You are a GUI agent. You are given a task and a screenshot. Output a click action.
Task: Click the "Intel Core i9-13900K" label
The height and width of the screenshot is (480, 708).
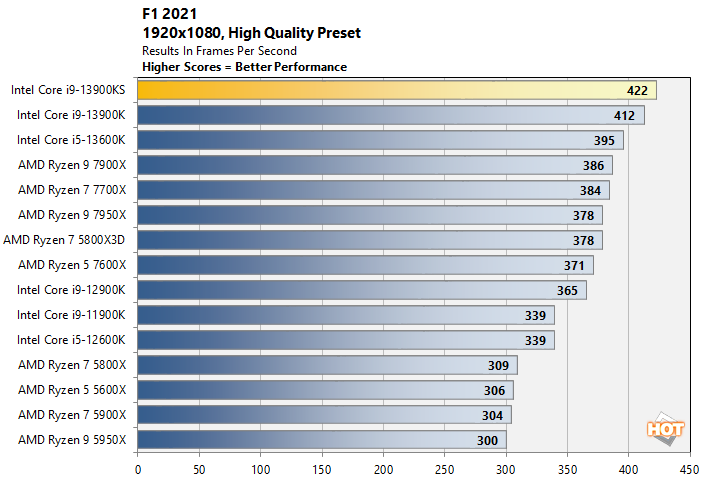click(x=71, y=115)
